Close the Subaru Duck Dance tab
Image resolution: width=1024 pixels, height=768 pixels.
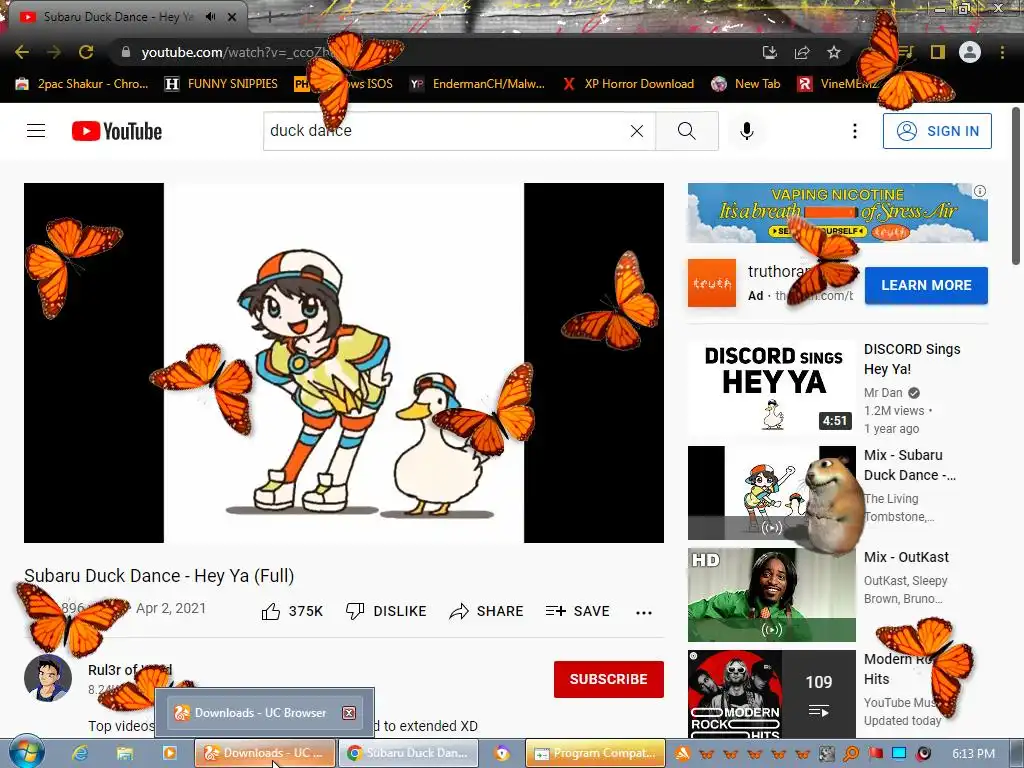232,17
